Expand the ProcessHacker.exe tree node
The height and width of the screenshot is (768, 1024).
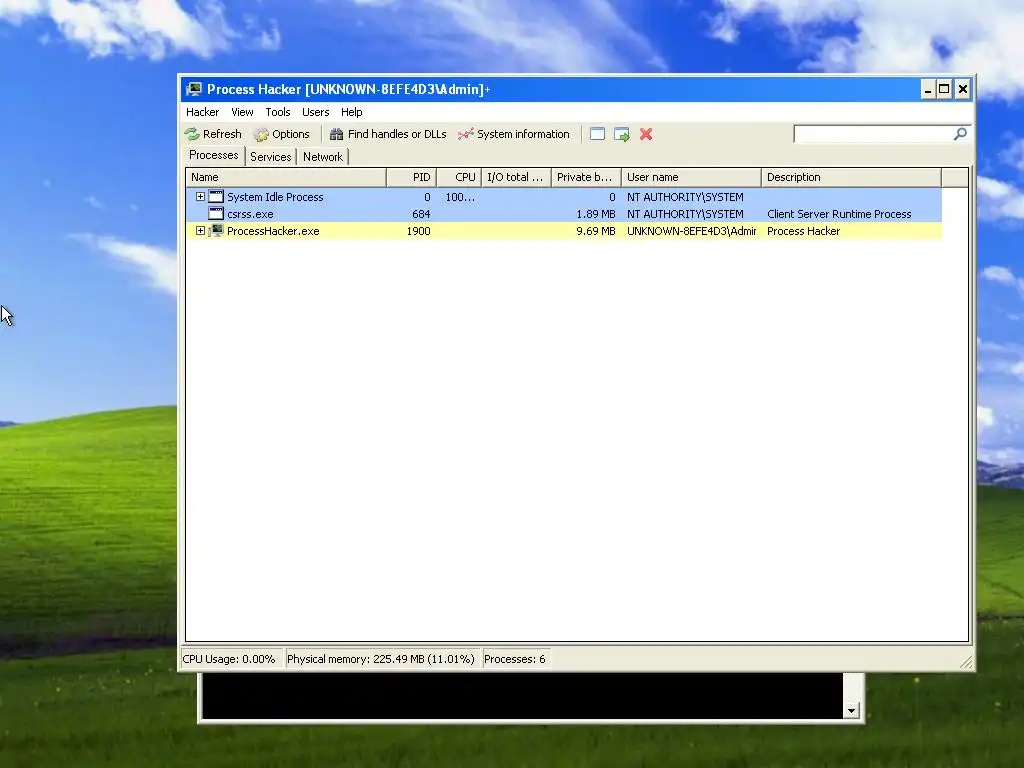[200, 231]
